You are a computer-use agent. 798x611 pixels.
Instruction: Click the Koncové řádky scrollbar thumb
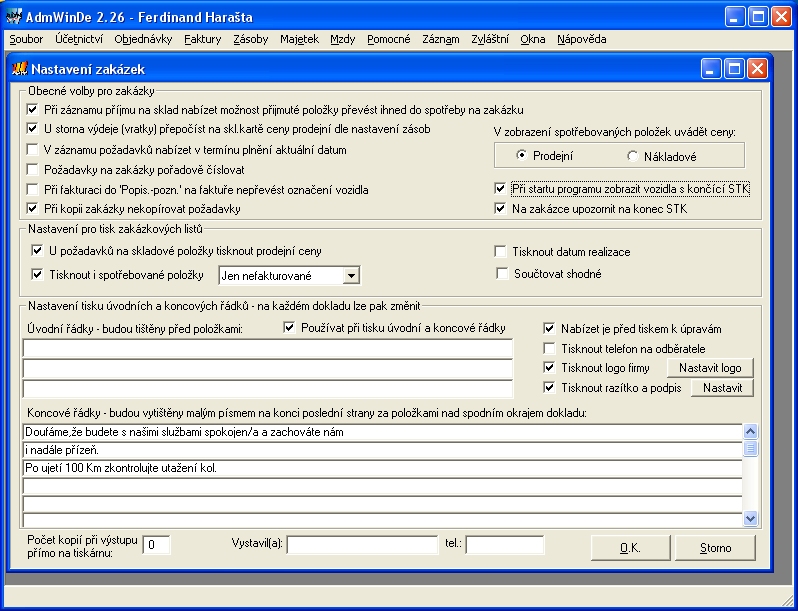pos(751,448)
